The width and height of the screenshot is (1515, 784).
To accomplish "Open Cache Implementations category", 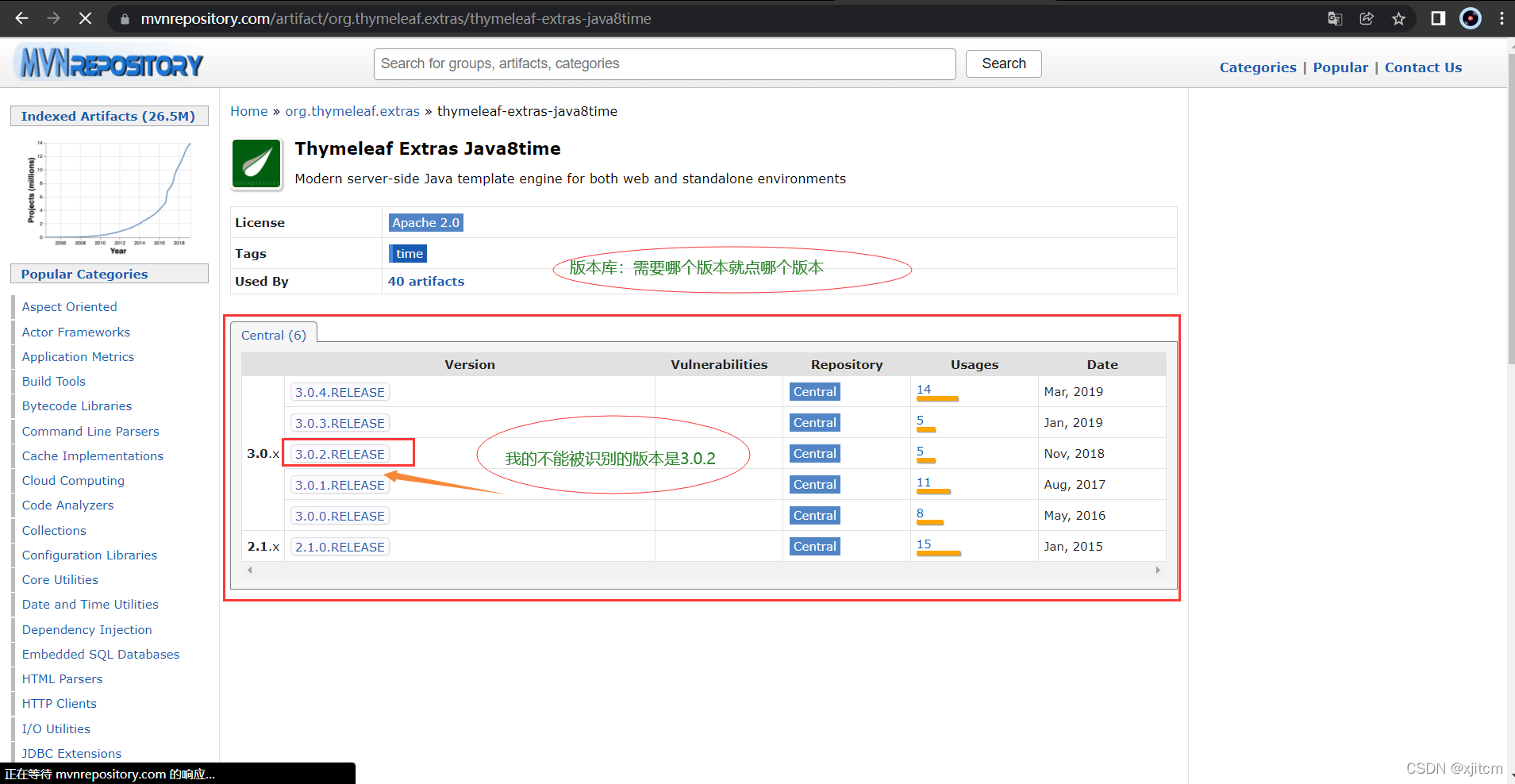I will tap(92, 455).
